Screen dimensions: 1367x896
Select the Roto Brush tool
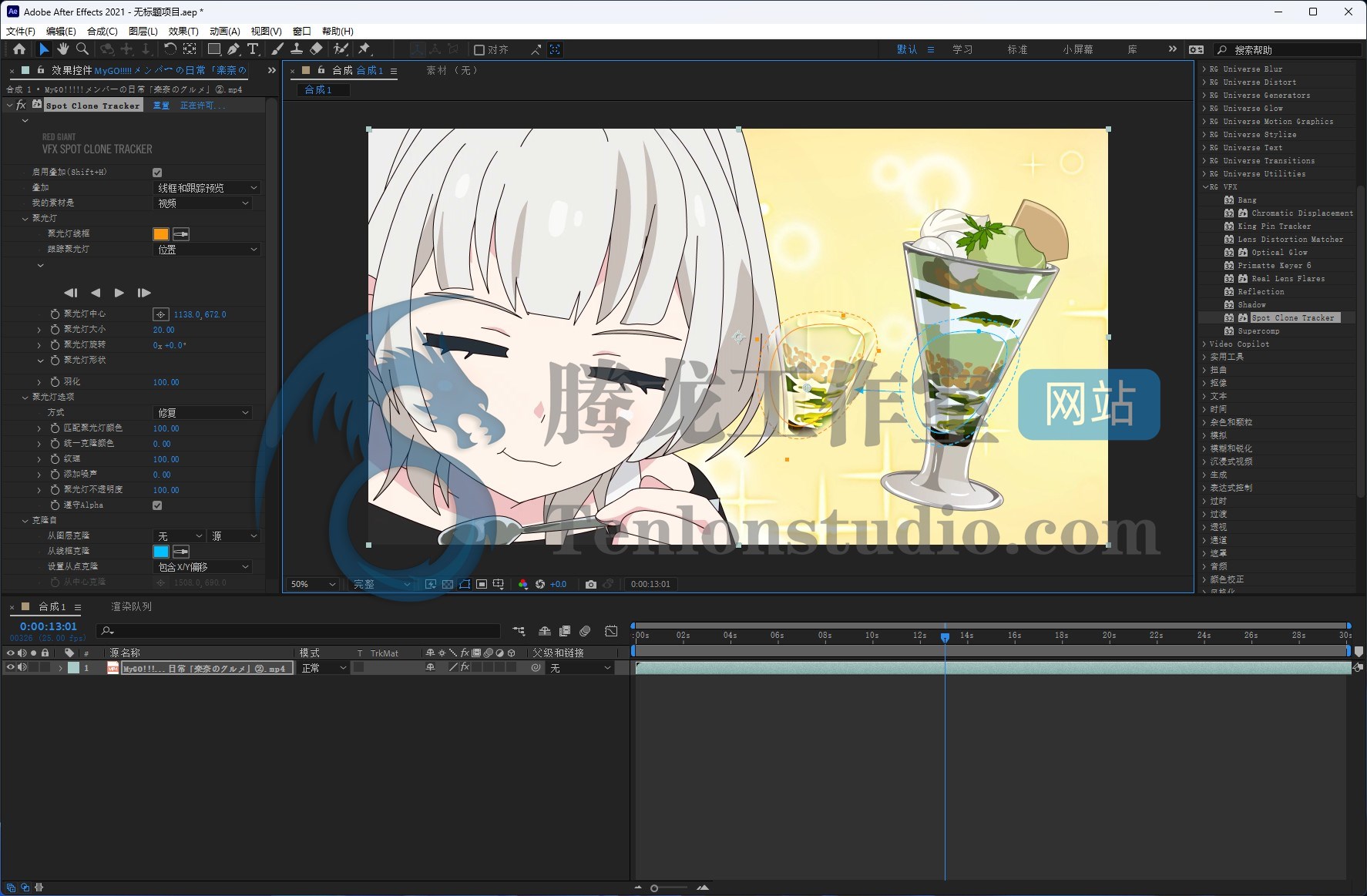(x=340, y=49)
